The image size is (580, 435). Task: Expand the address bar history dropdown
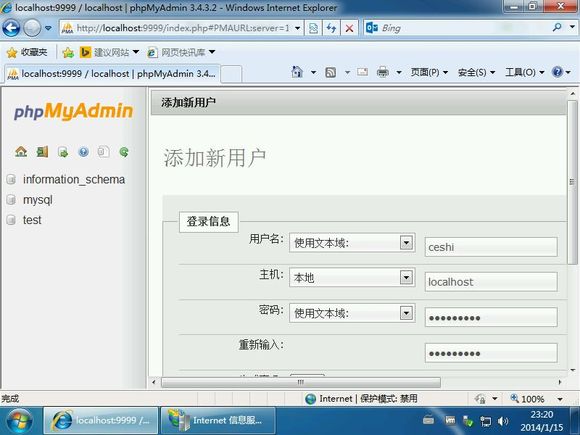pos(297,28)
